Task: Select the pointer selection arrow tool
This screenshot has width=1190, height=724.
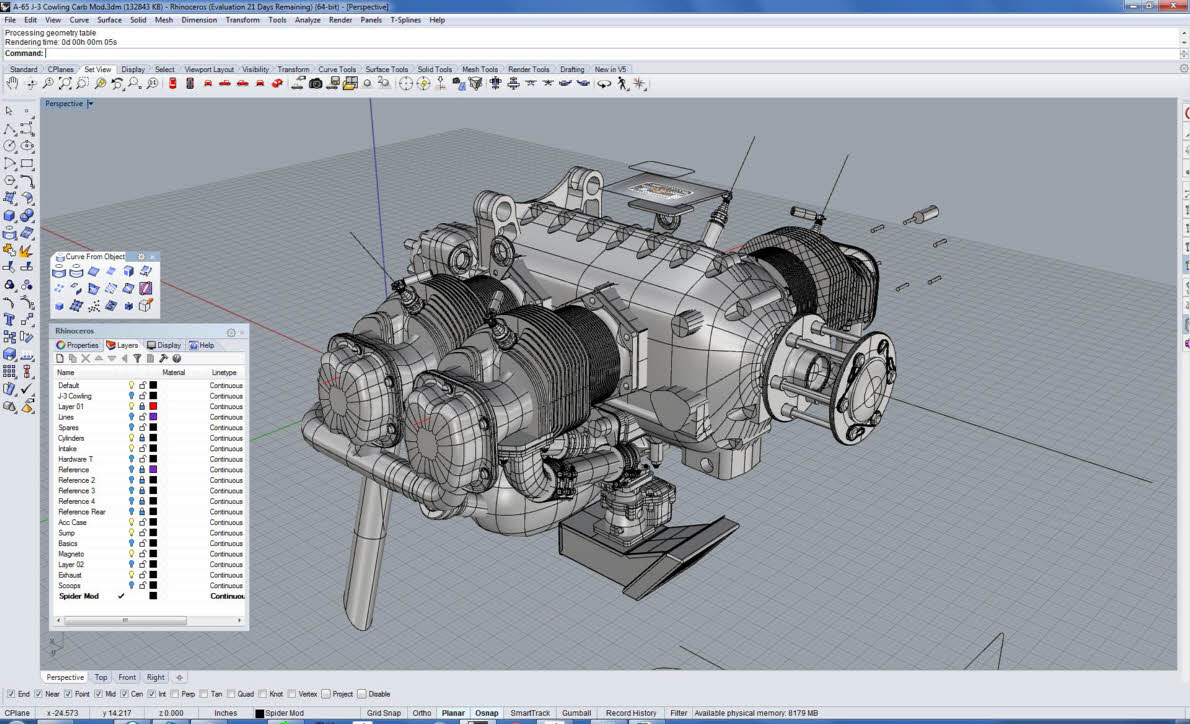Action: pyautogui.click(x=9, y=111)
